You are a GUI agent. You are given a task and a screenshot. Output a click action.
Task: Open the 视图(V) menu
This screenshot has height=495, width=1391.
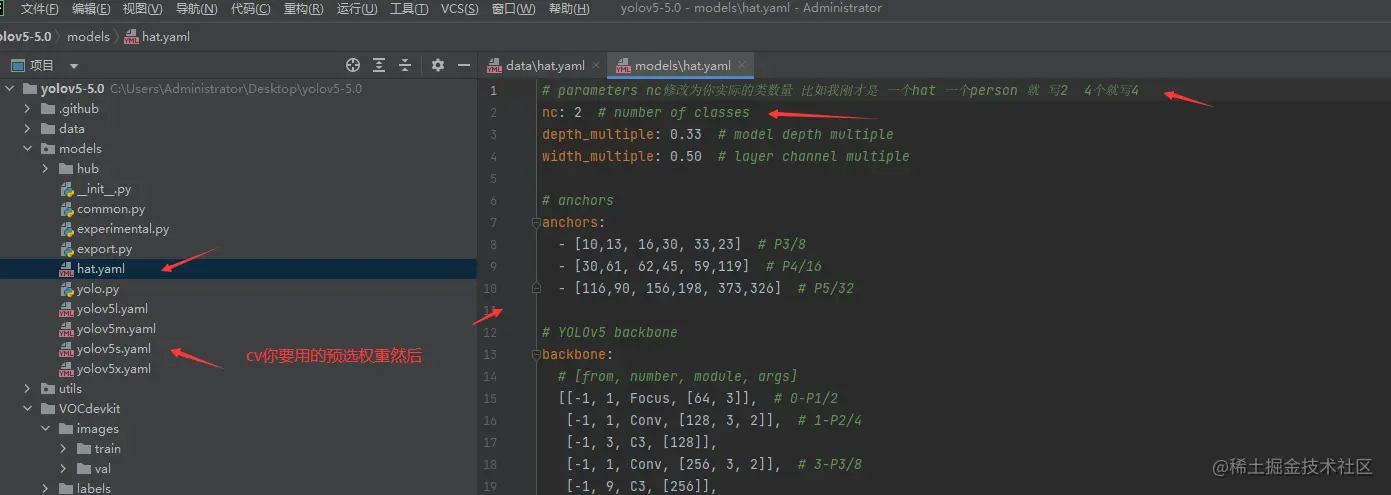pyautogui.click(x=143, y=9)
